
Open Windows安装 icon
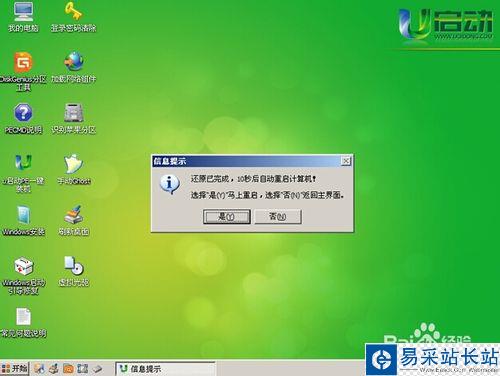[23, 220]
